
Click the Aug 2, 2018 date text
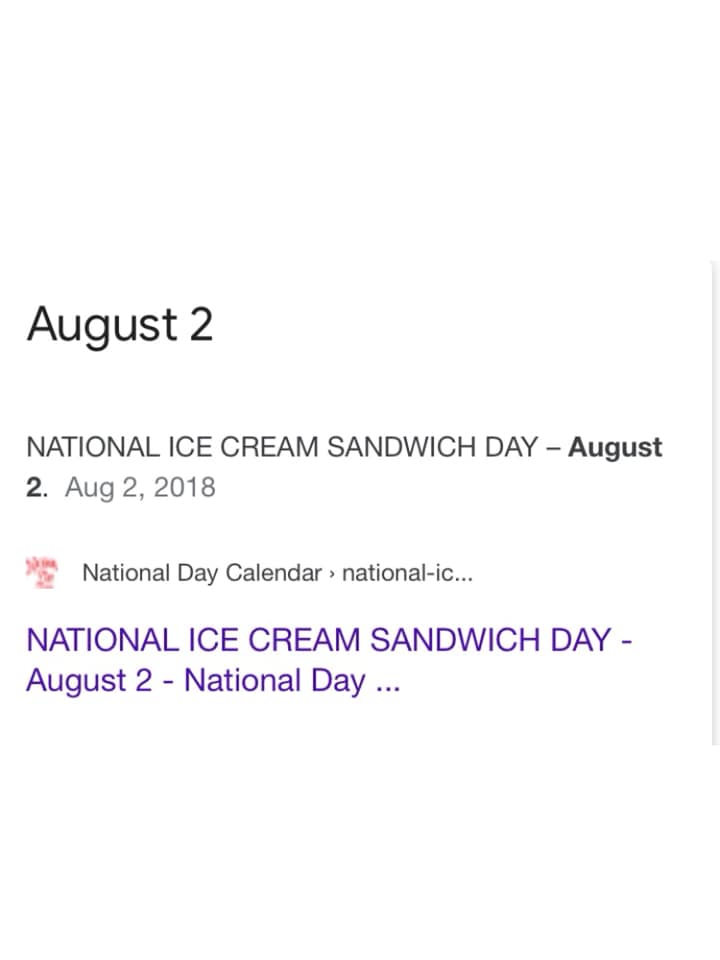(x=140, y=487)
